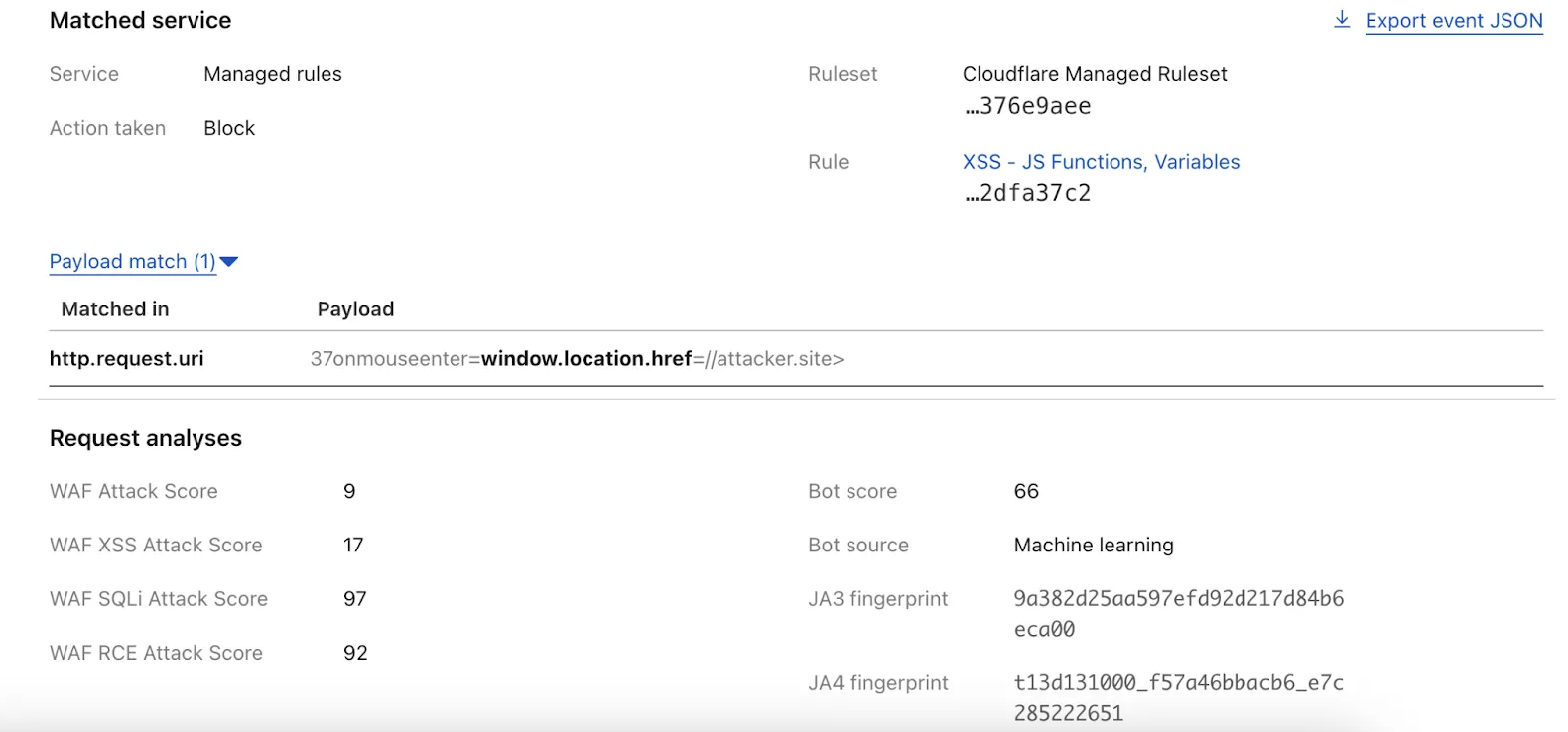Click the Rule label
1568x732 pixels.
point(829,162)
